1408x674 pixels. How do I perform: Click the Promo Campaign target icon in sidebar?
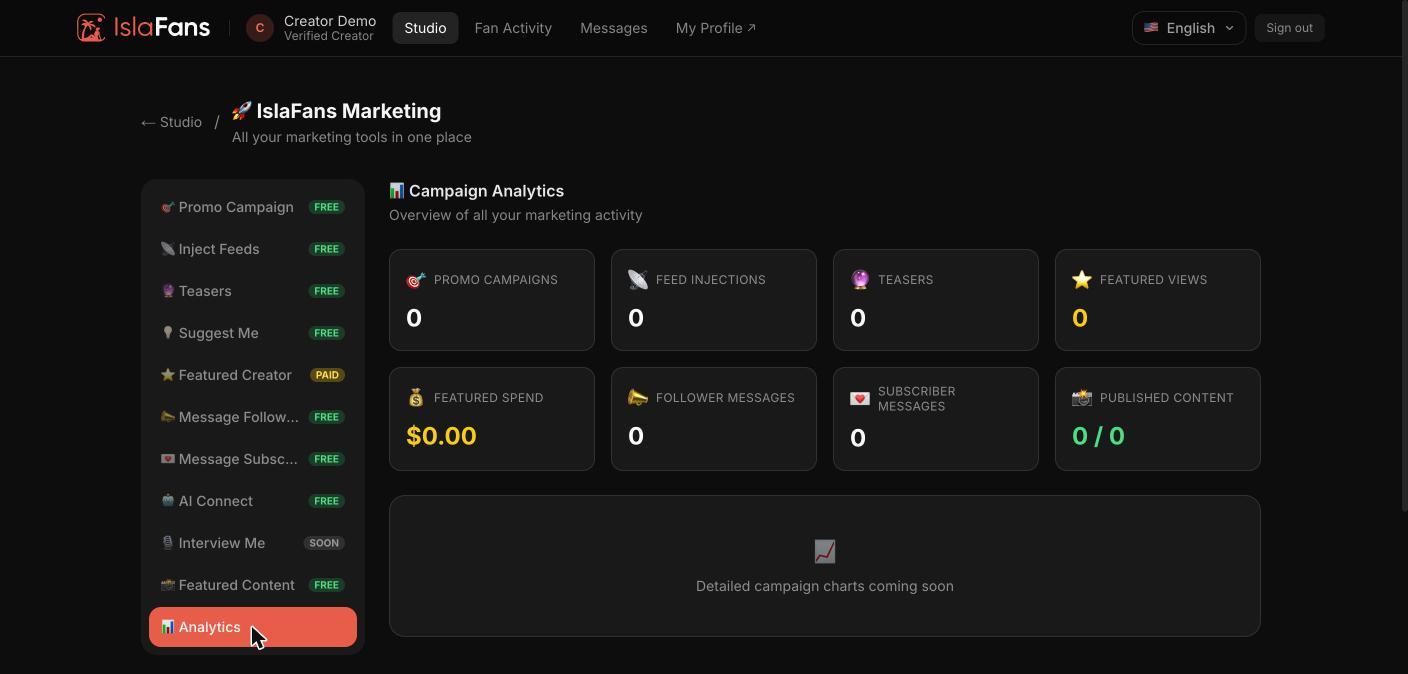(x=168, y=207)
